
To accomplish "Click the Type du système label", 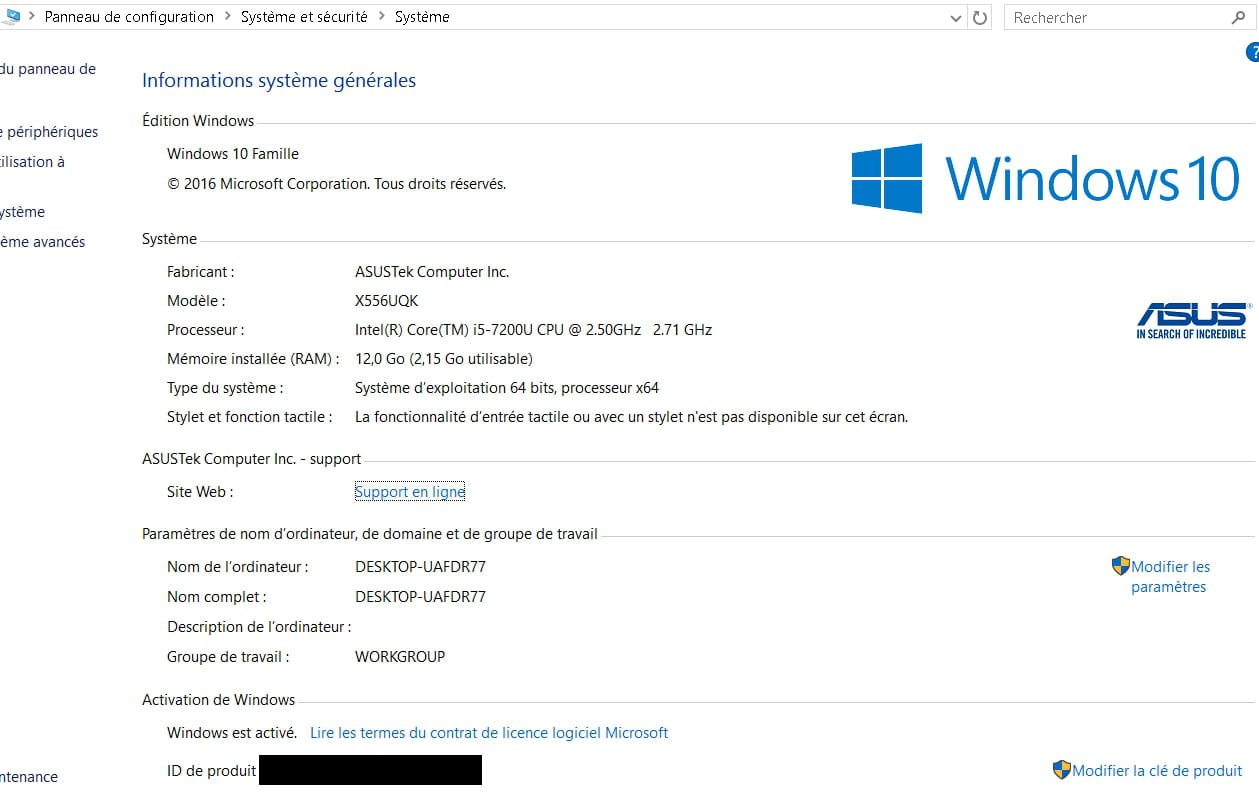I will coord(225,388).
